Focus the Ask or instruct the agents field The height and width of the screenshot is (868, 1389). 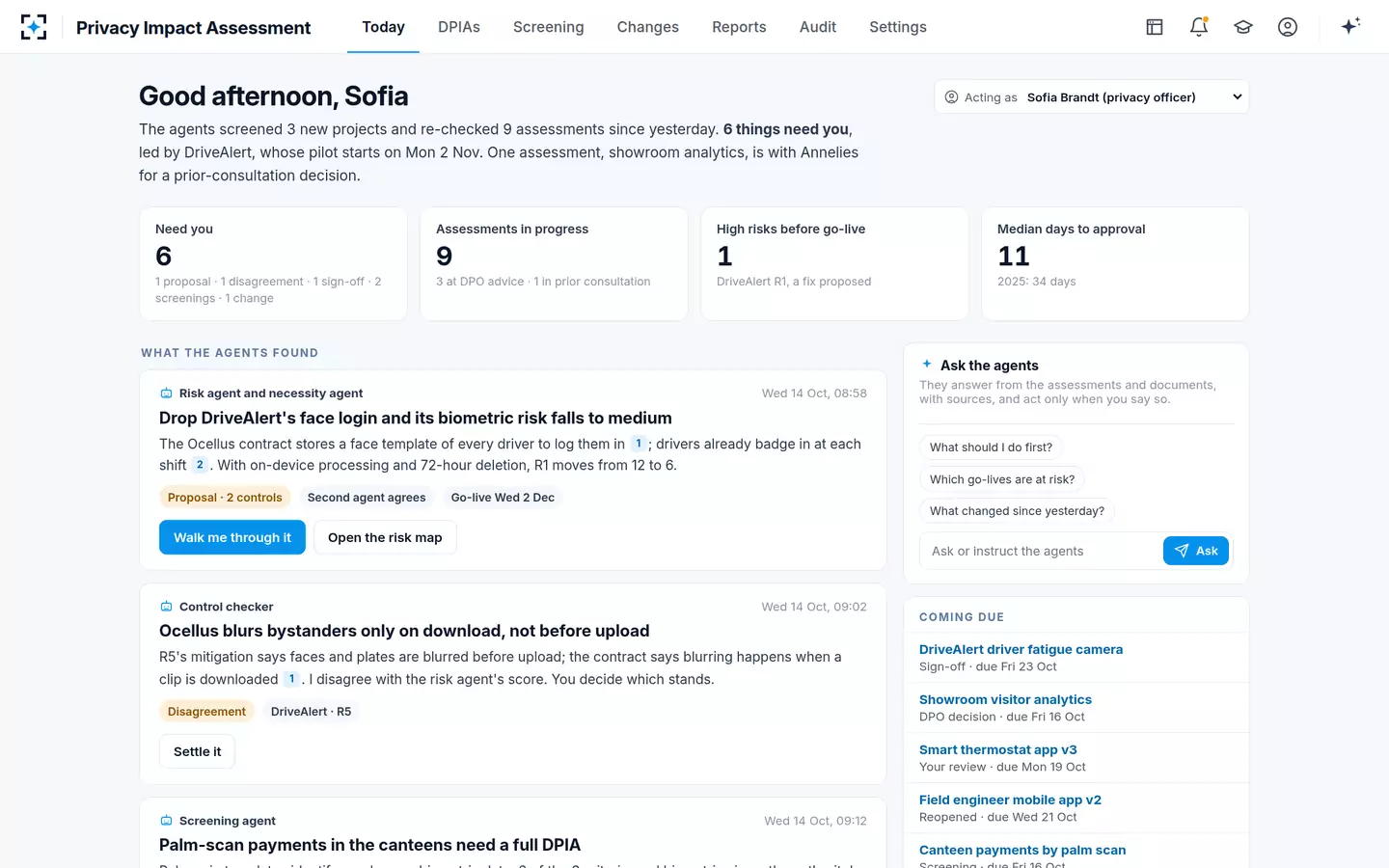[x=1041, y=551]
